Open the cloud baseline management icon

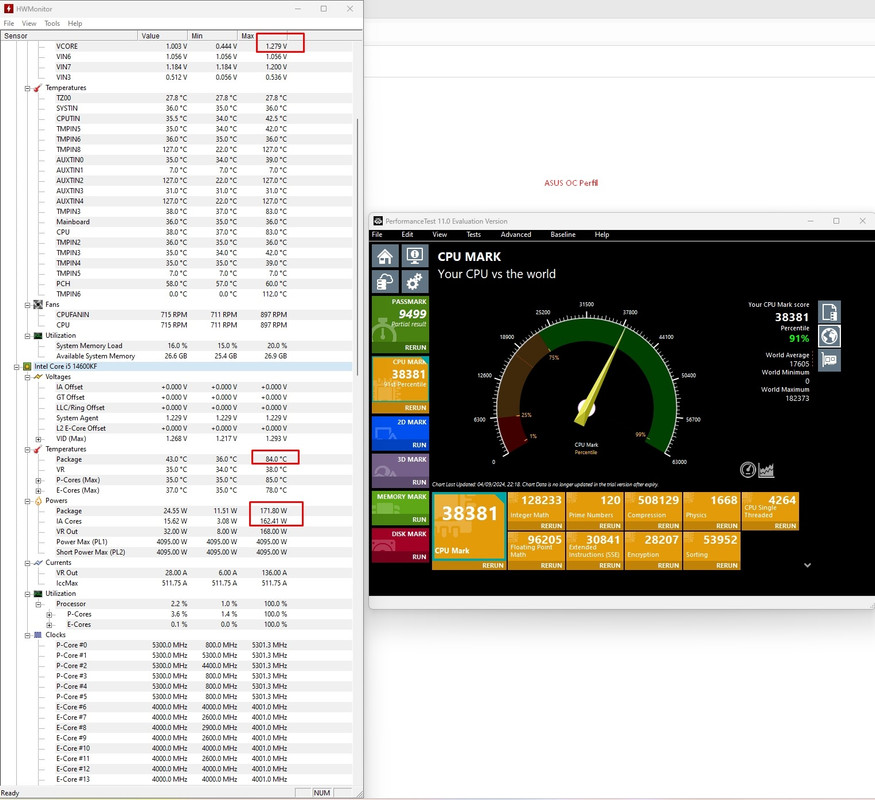point(385,282)
